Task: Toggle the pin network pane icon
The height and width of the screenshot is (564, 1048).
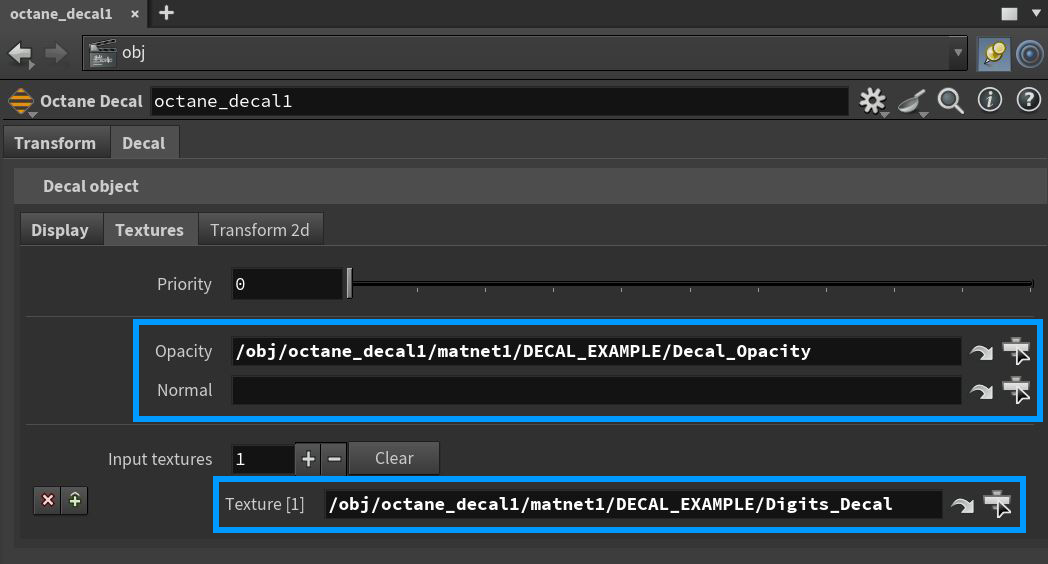Action: tap(993, 53)
